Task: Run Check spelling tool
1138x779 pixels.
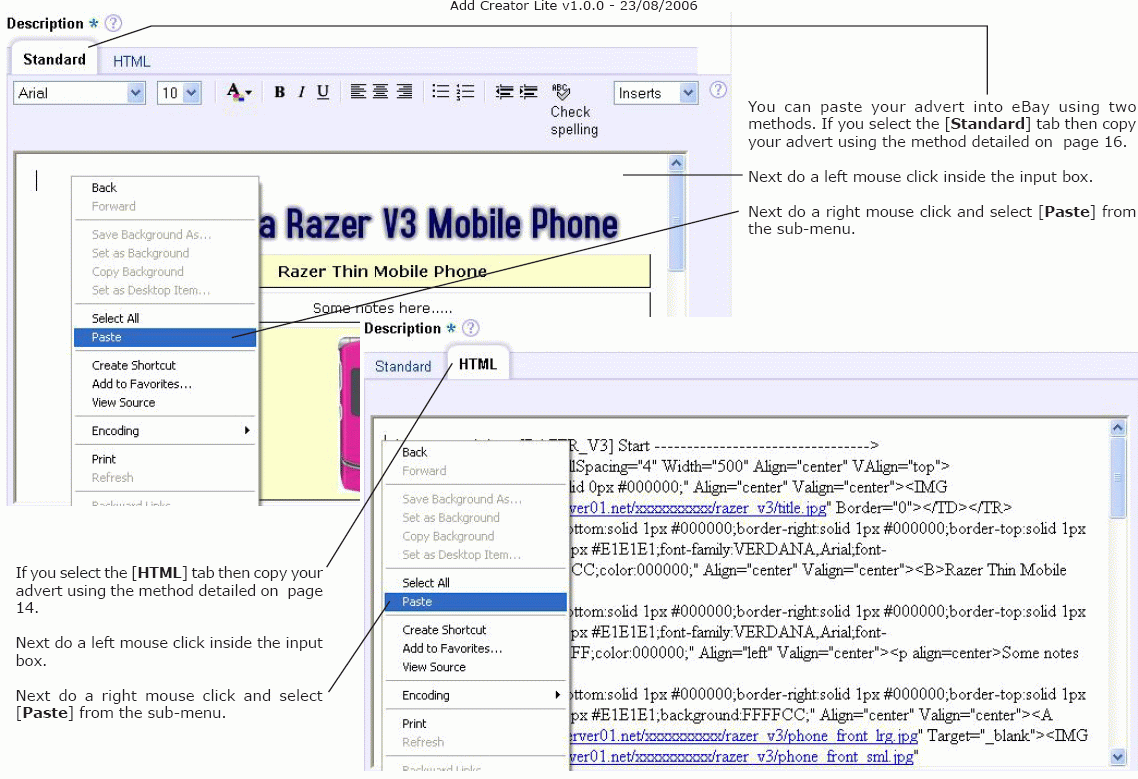Action: tap(573, 110)
